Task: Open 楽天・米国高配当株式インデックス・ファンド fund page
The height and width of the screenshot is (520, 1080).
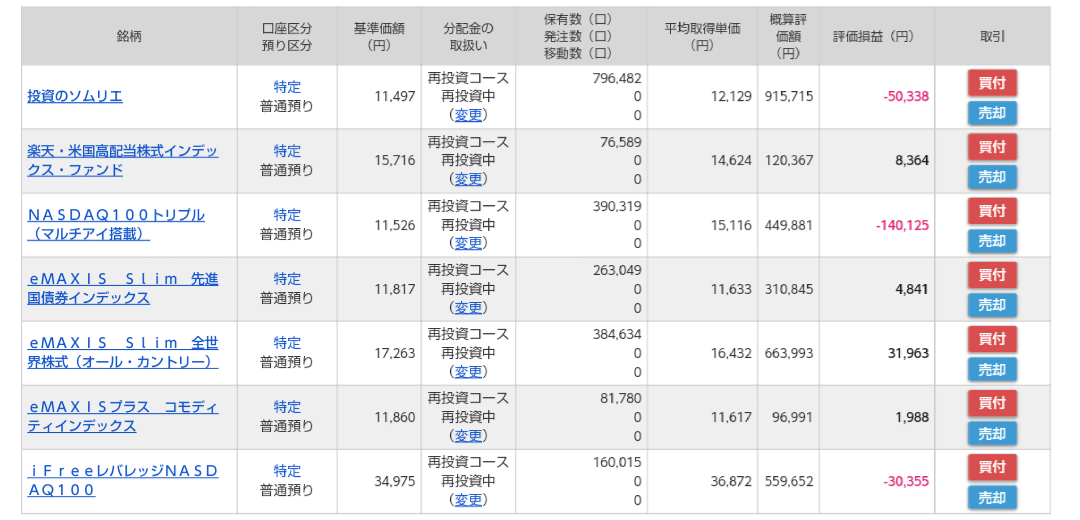Action: [123, 160]
